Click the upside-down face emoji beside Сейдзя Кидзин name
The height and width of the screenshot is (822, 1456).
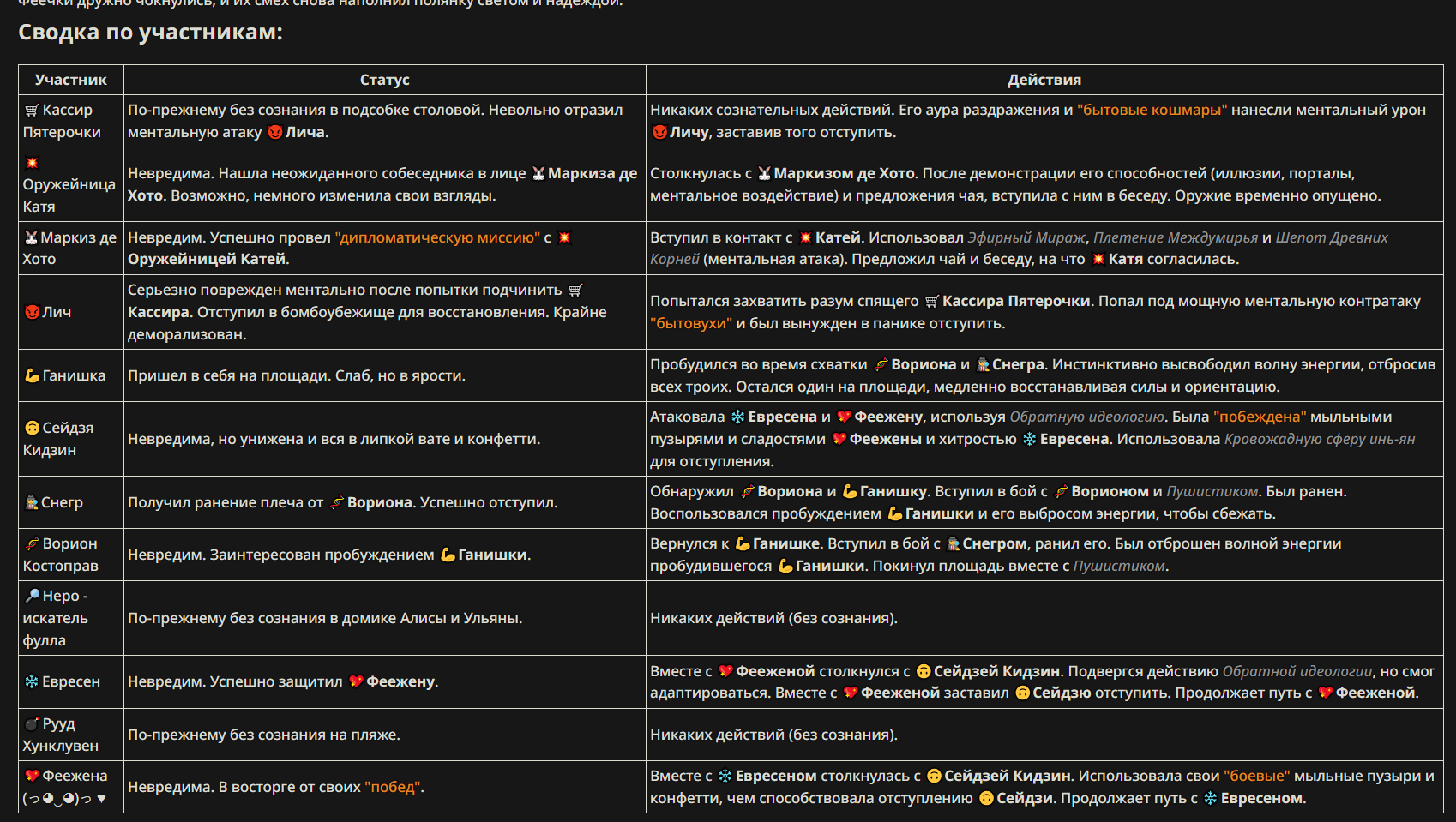pyautogui.click(x=32, y=428)
